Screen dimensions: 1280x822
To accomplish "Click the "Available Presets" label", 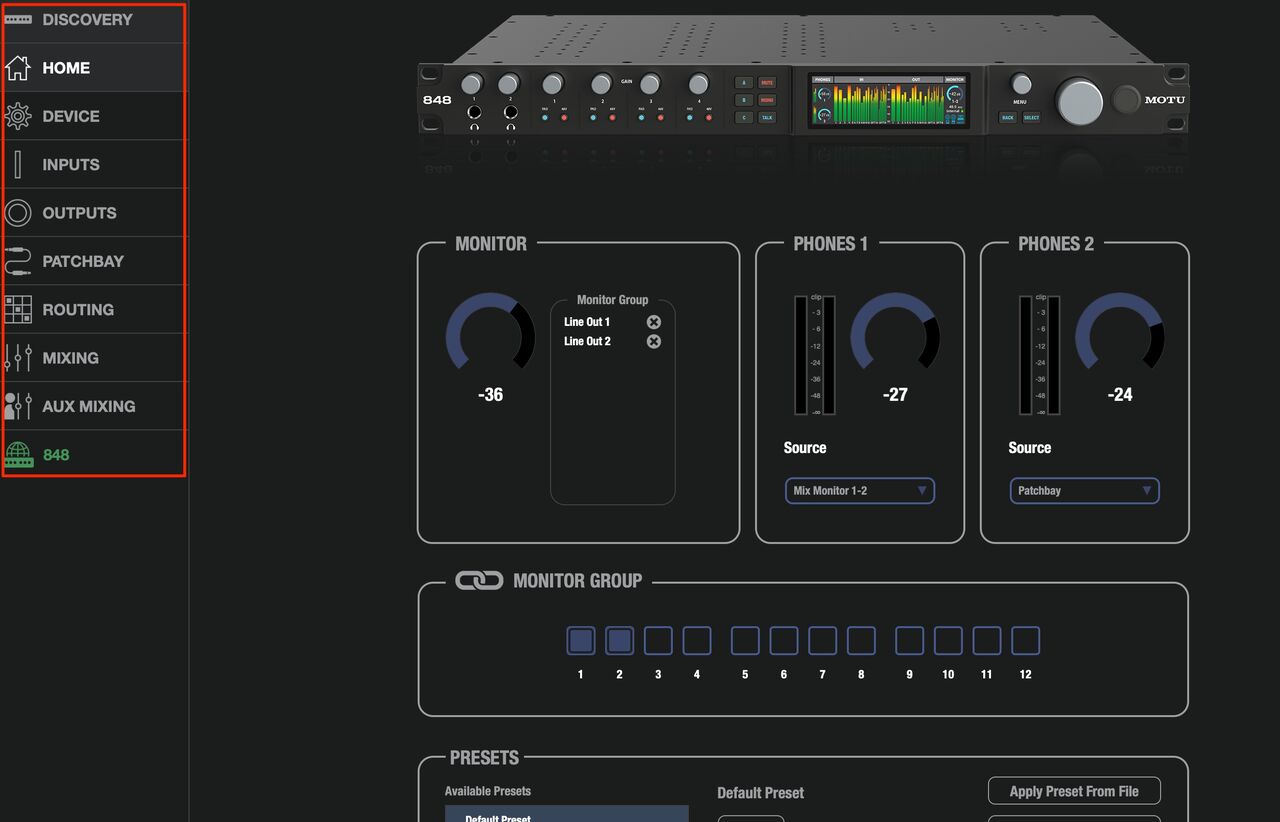I will tap(488, 791).
